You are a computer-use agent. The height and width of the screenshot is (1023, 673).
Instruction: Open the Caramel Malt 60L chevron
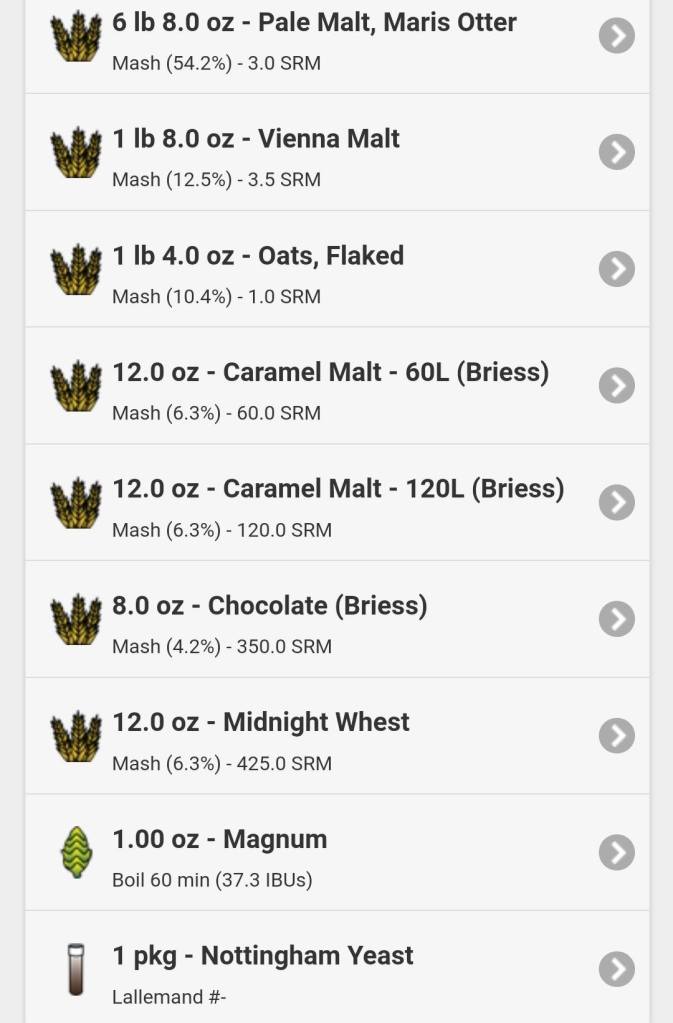(617, 385)
